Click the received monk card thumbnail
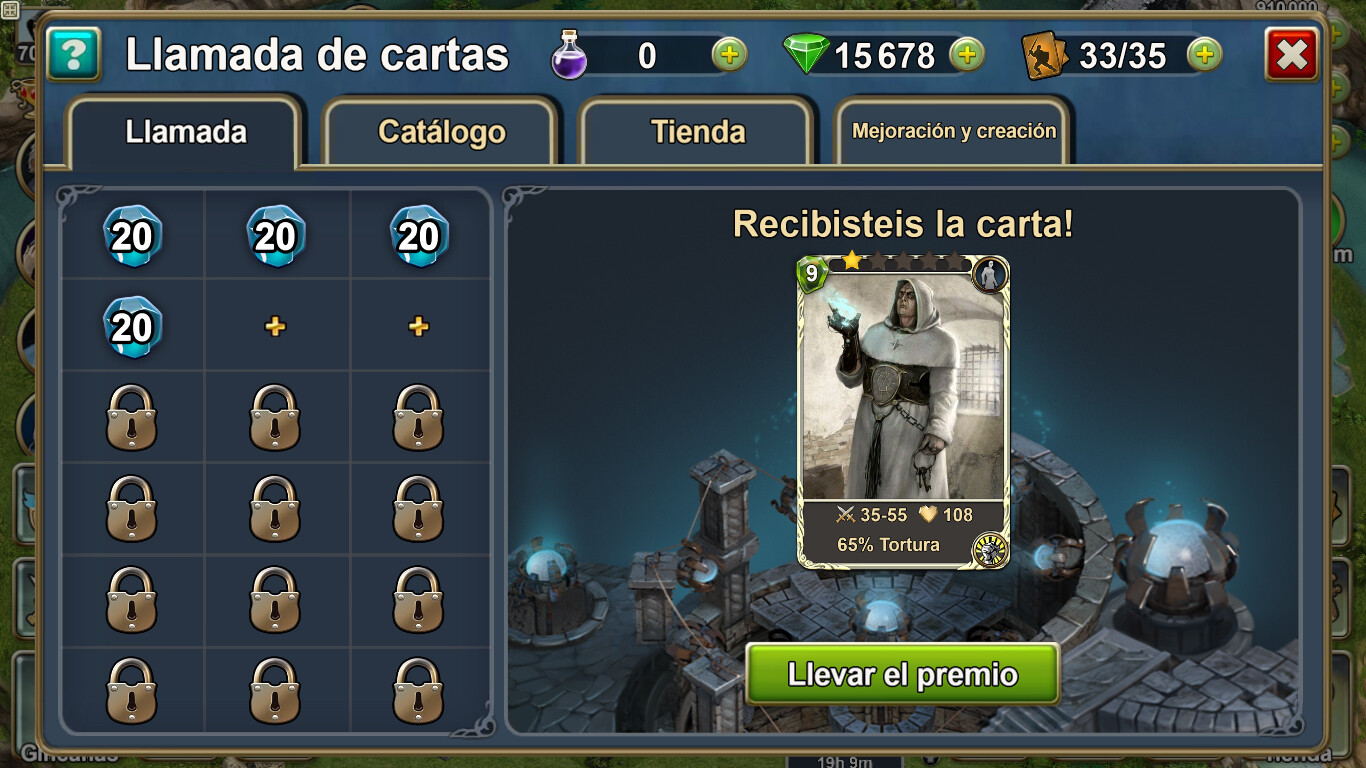1366x768 pixels. pyautogui.click(x=902, y=411)
